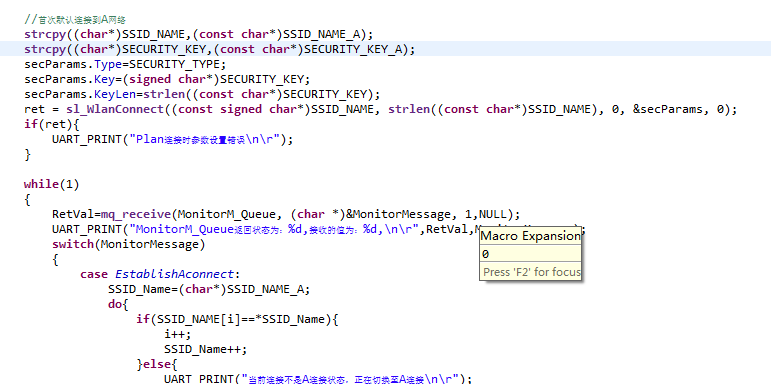
Task: Click the sl_WlanConnect function name
Action: click(115, 109)
